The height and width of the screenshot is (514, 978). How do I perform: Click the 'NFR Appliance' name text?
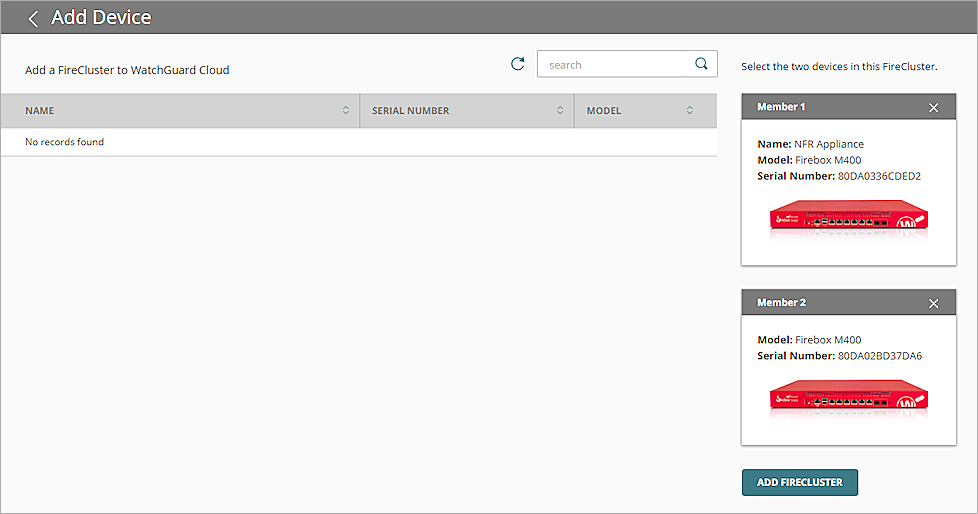(x=829, y=144)
